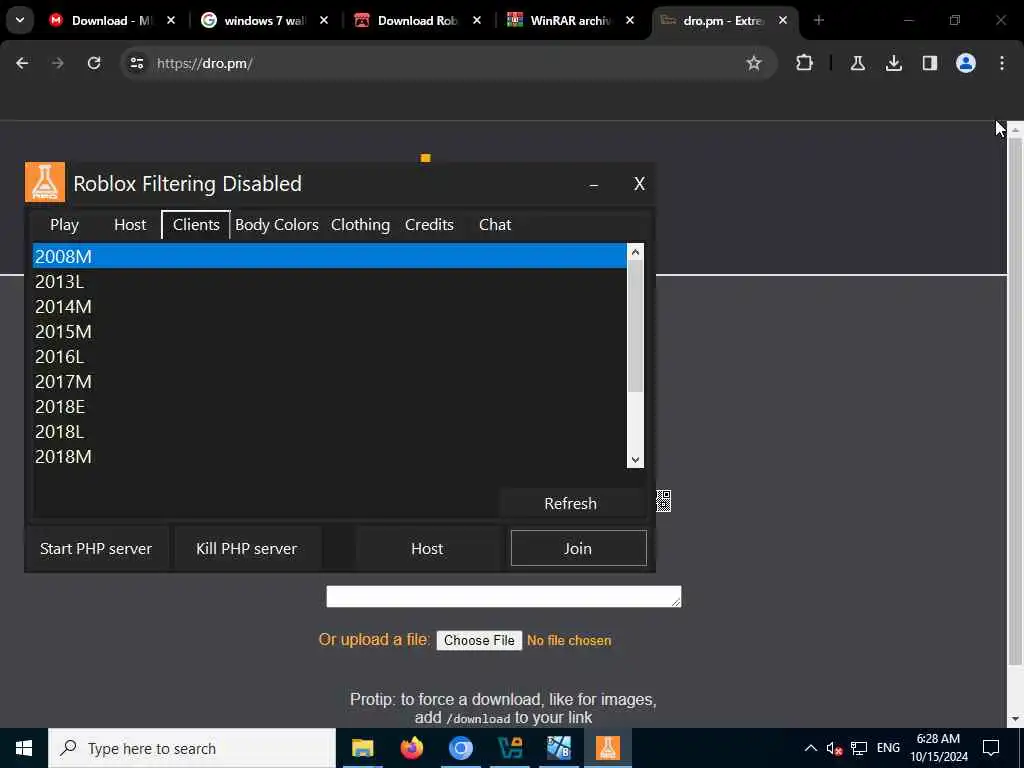Switch to the Clothing tab
1024x768 pixels.
point(360,225)
